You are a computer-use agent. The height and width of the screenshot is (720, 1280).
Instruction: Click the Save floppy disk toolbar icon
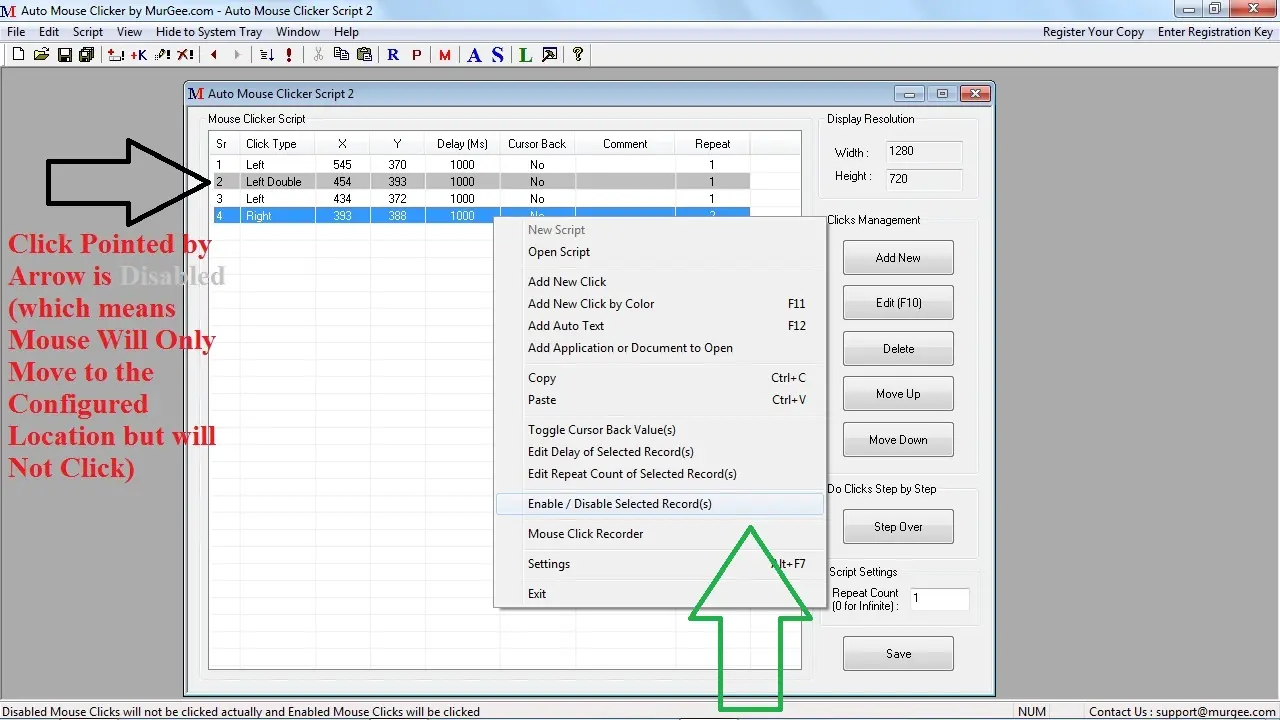pos(64,55)
